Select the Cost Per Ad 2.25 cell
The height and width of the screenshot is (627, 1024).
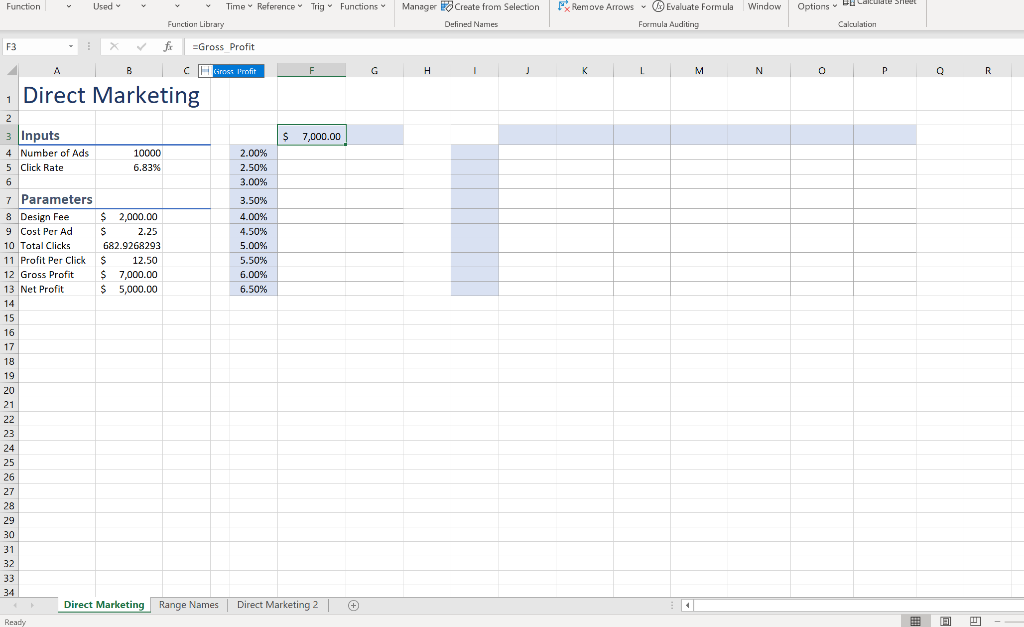[x=129, y=231]
